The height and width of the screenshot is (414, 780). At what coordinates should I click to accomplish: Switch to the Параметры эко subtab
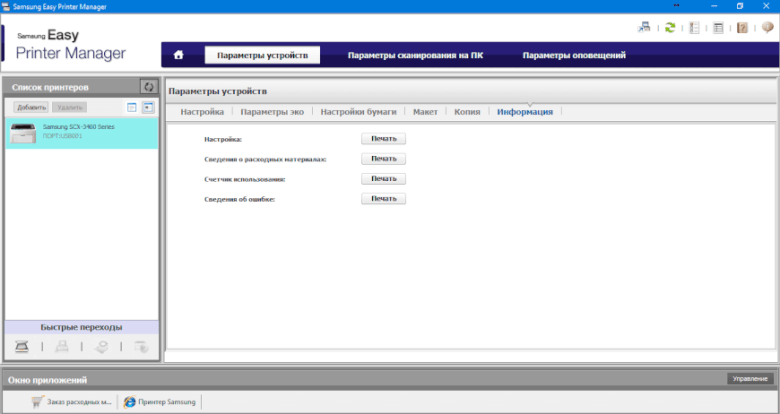coord(271,112)
